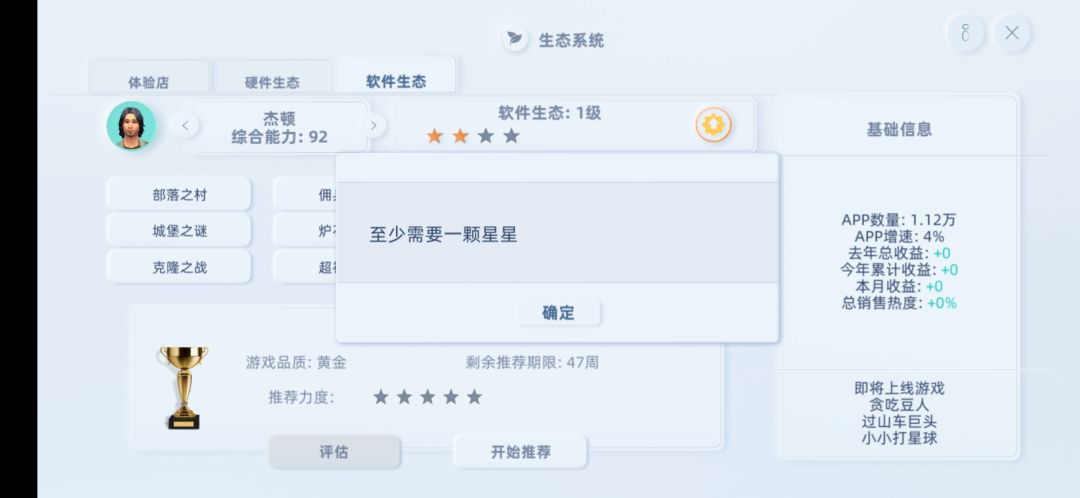This screenshot has height=498, width=1080.
Task: Go to next employee with right chevron
Action: point(373,125)
